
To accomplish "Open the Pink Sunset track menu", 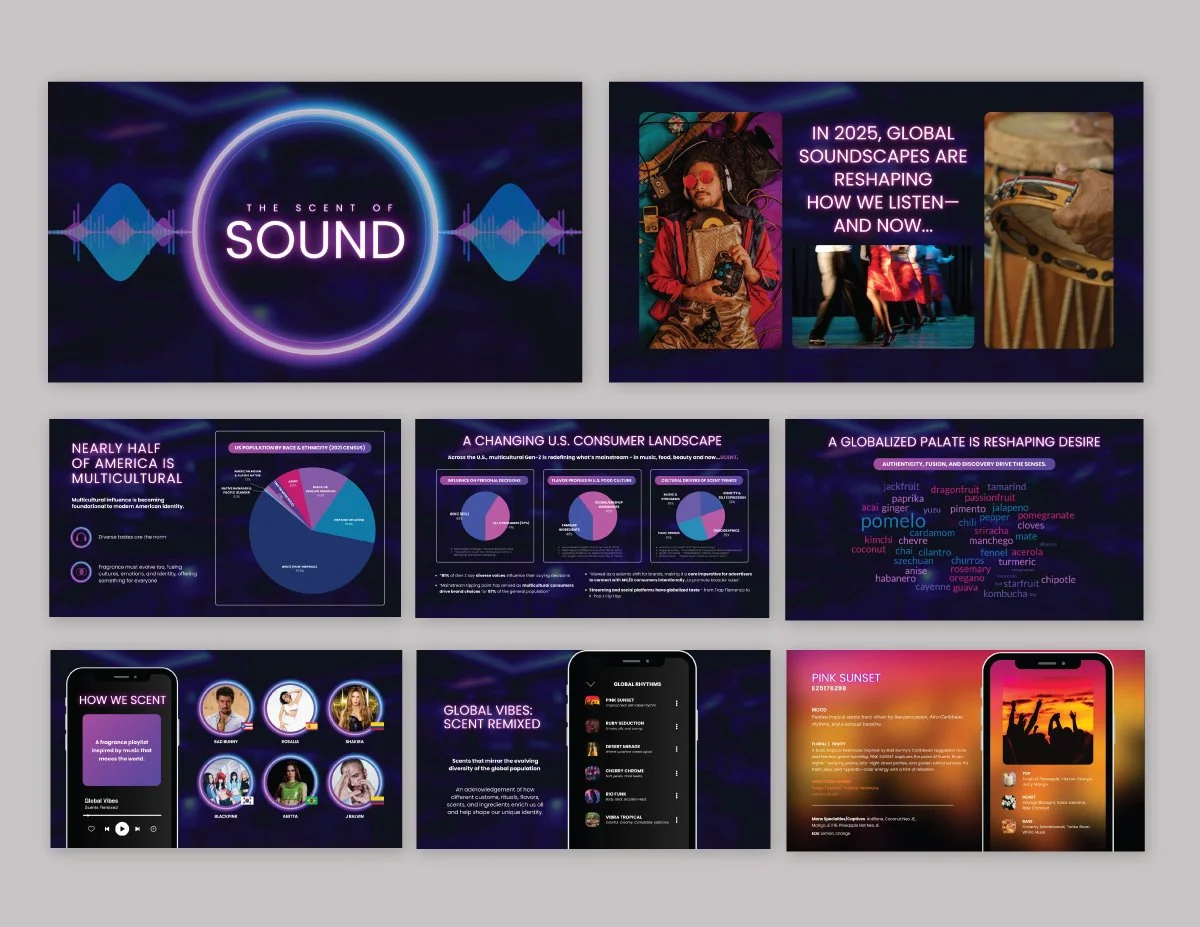I will pos(676,703).
